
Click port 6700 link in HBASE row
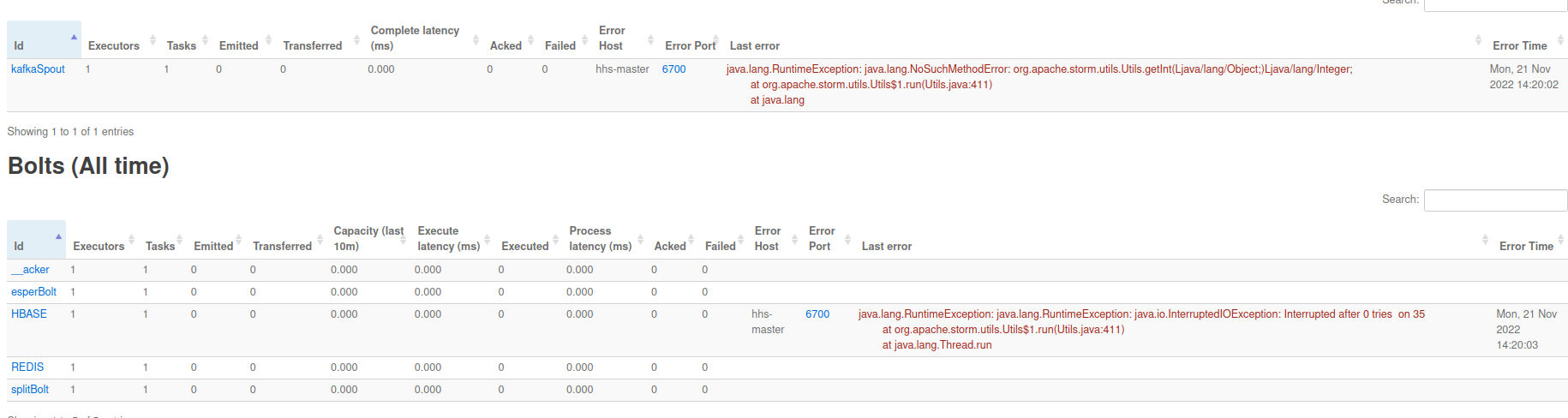[817, 314]
